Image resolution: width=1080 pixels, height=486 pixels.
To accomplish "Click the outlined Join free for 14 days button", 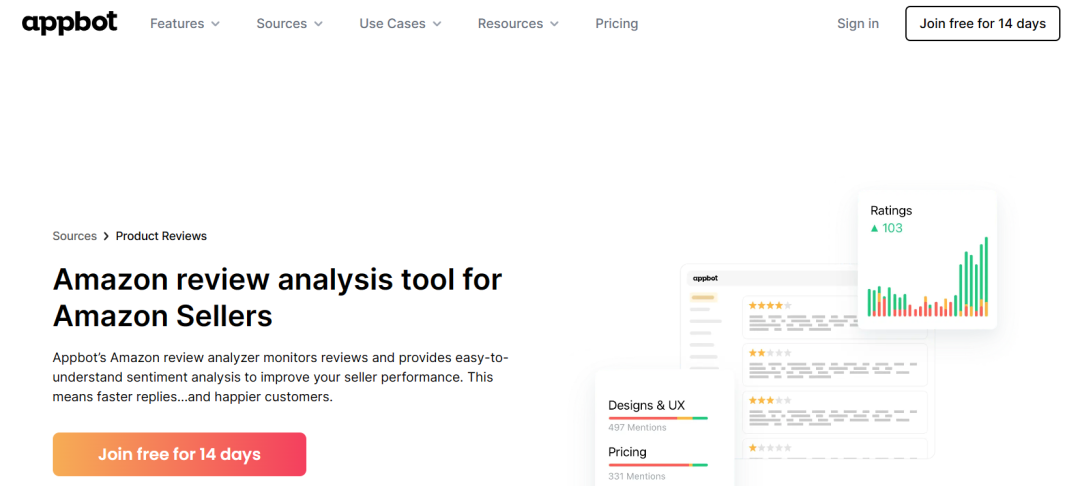I will pos(982,23).
